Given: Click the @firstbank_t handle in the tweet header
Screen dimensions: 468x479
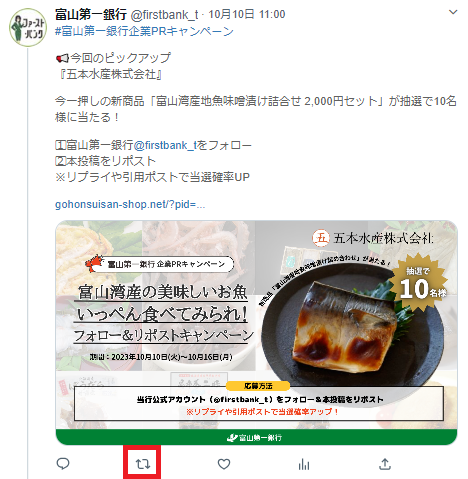Looking at the screenshot, I should pyautogui.click(x=165, y=15).
